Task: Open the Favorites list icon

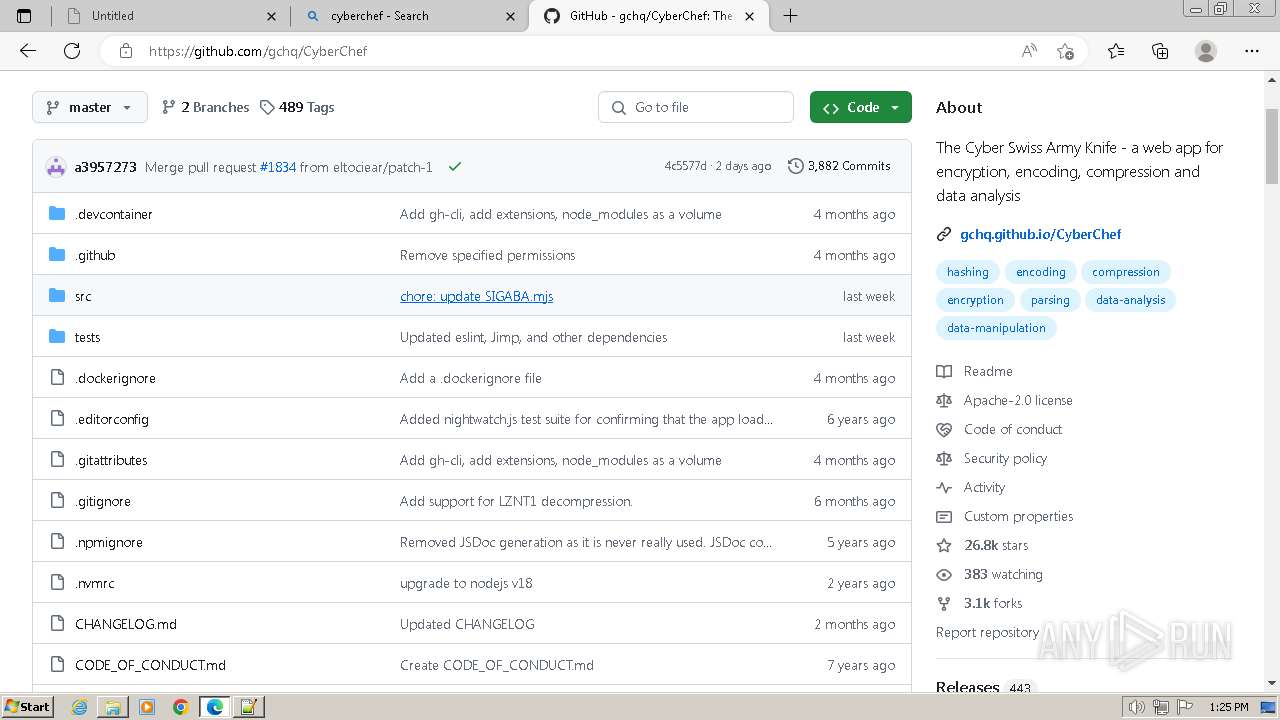Action: tap(1116, 51)
